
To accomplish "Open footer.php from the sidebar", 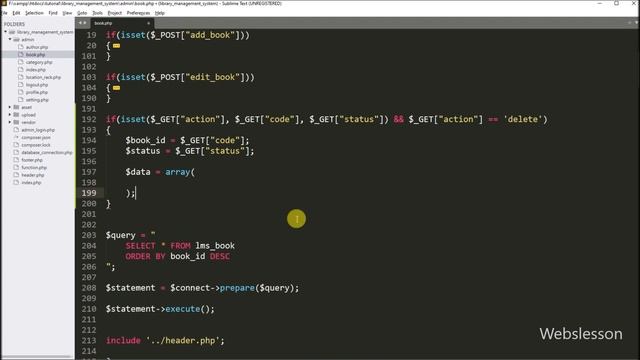I will pos(32,160).
